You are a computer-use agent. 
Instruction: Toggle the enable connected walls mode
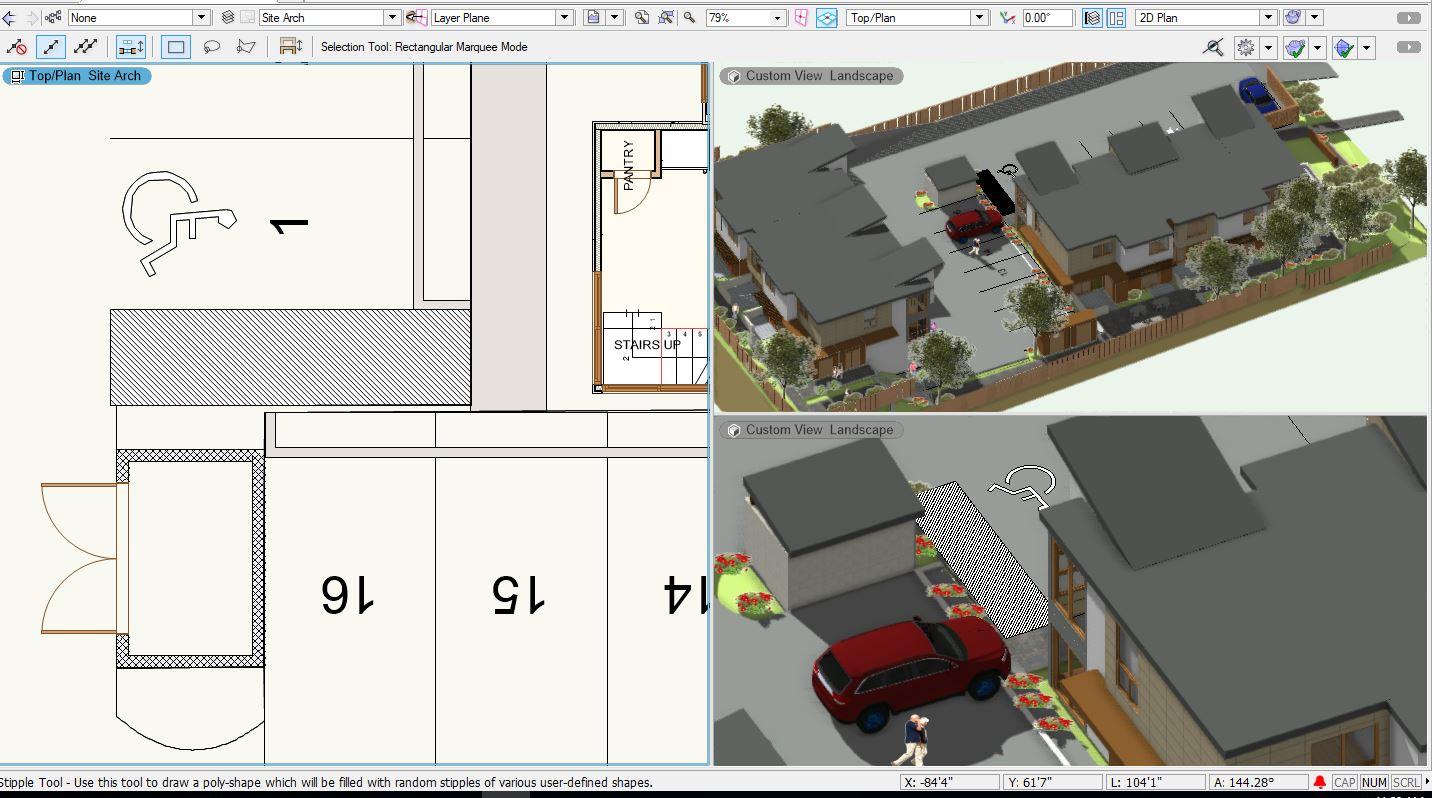coord(131,47)
